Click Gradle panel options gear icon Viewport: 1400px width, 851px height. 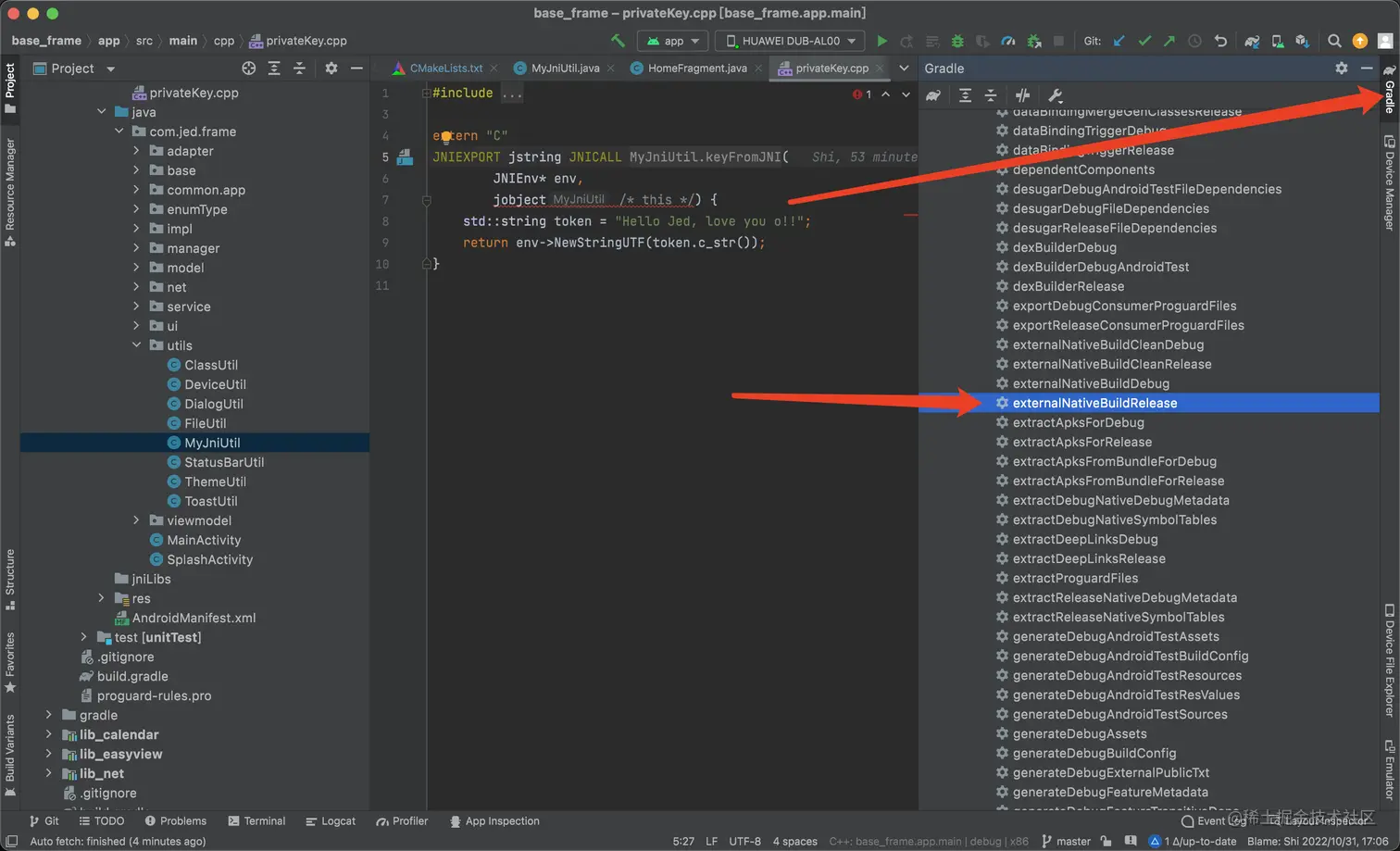1342,69
